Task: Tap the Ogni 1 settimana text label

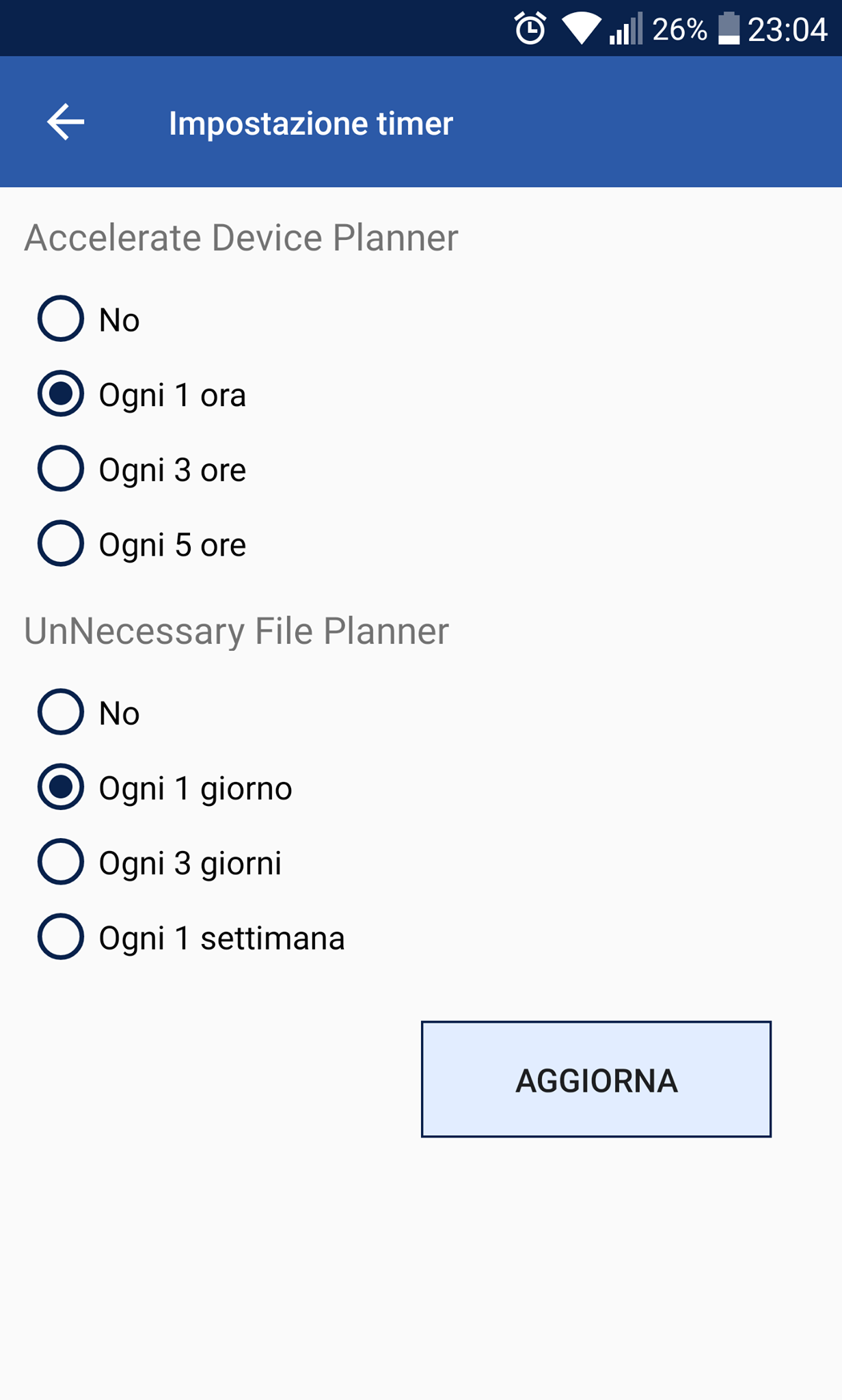Action: [222, 938]
